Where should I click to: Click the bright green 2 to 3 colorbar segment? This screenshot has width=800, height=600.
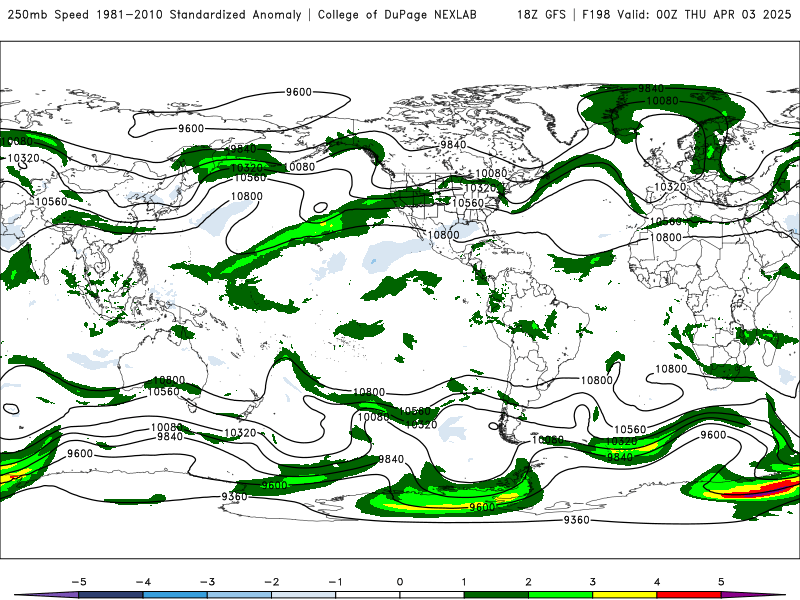(560, 595)
